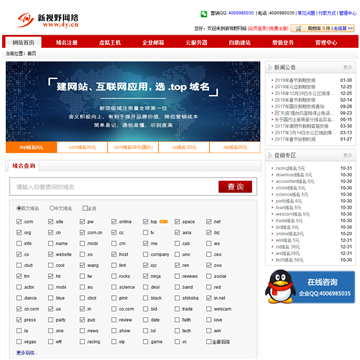The image size is (360, 360).
Task: Click the red 查询 search button
Action: [x=235, y=187]
